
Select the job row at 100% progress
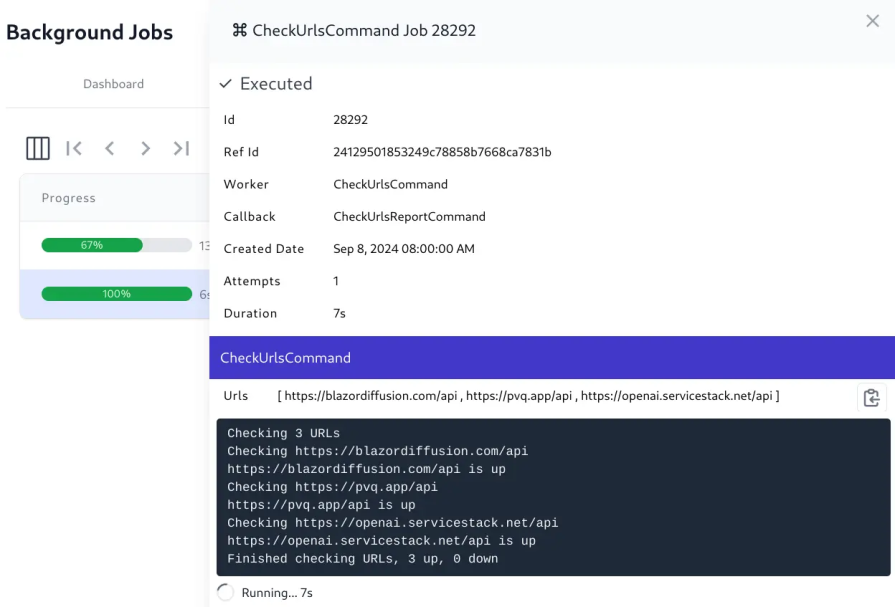pyautogui.click(x=115, y=294)
